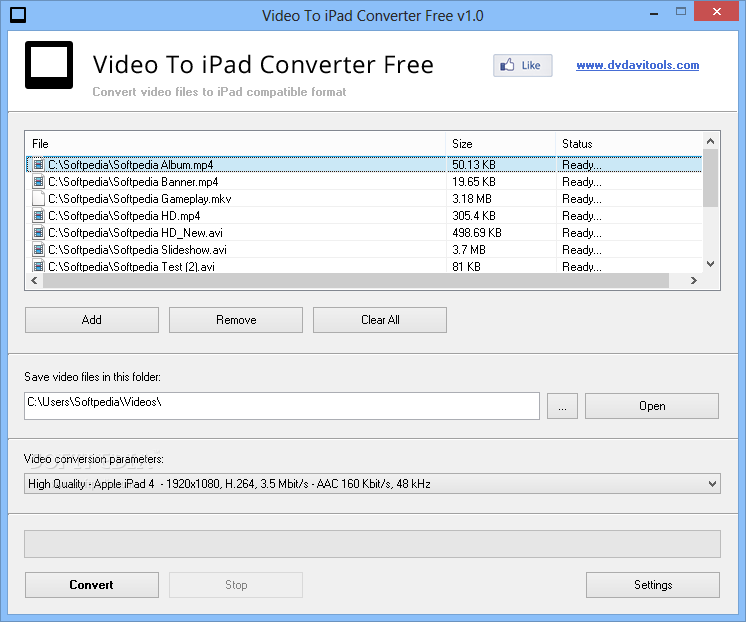Start conversion with the Convert button
746x622 pixels.
click(x=92, y=585)
